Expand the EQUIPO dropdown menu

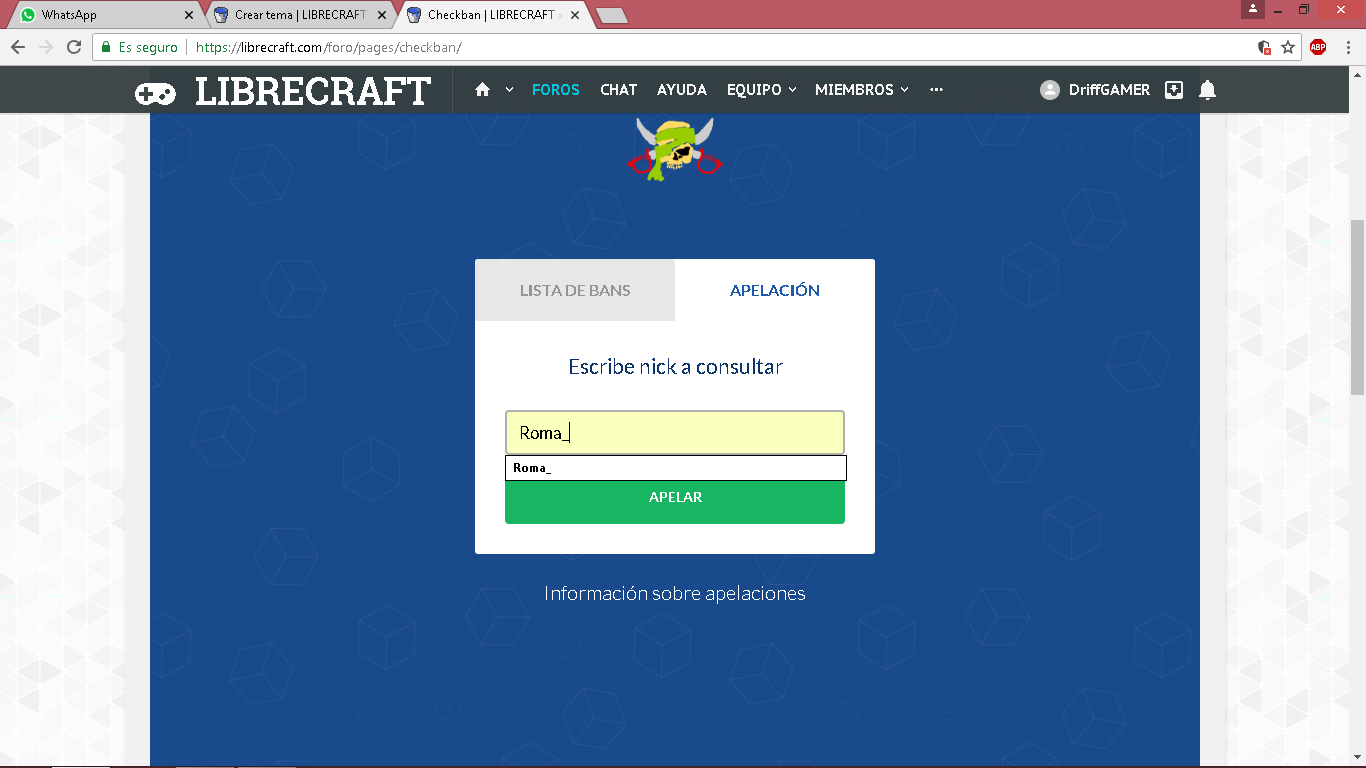(762, 89)
